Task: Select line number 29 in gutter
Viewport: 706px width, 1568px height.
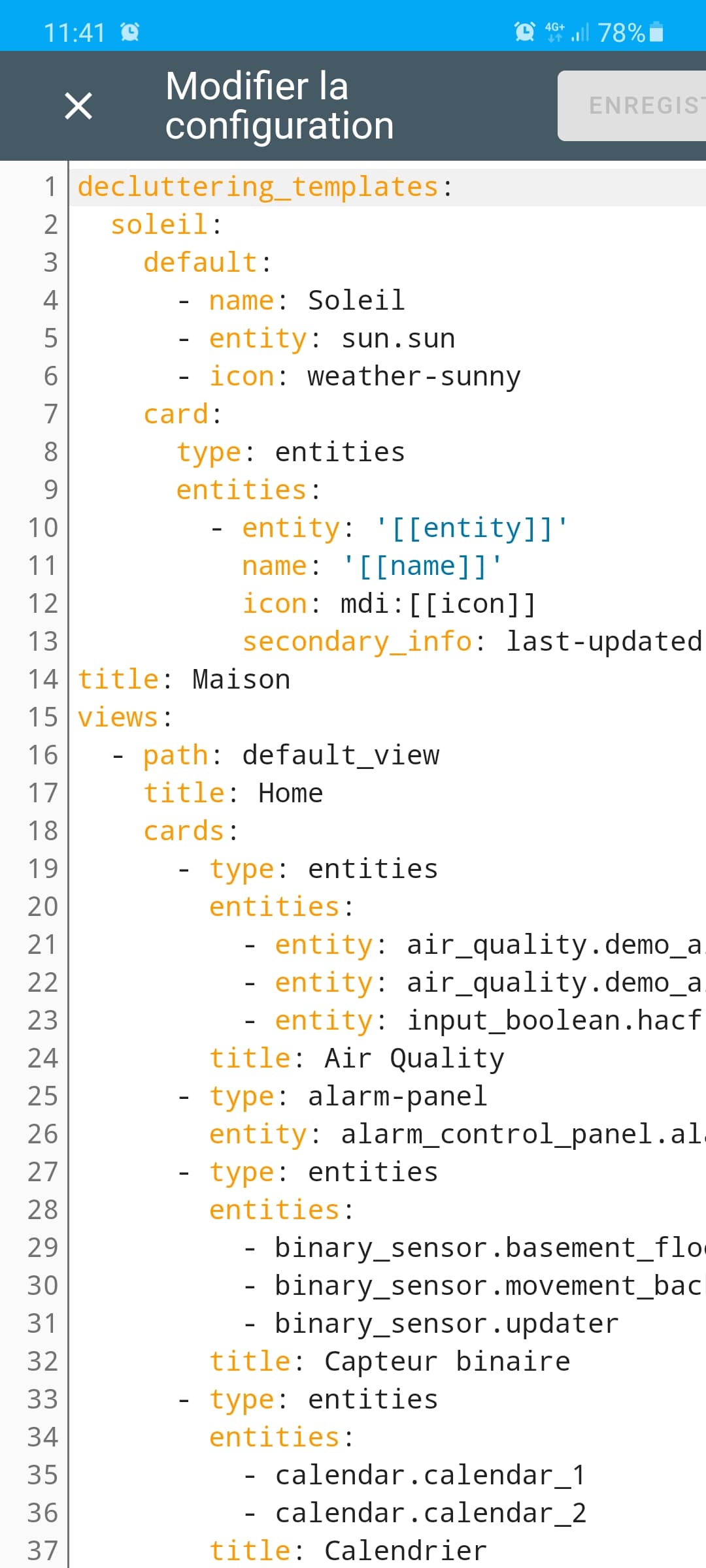Action: click(x=42, y=1249)
